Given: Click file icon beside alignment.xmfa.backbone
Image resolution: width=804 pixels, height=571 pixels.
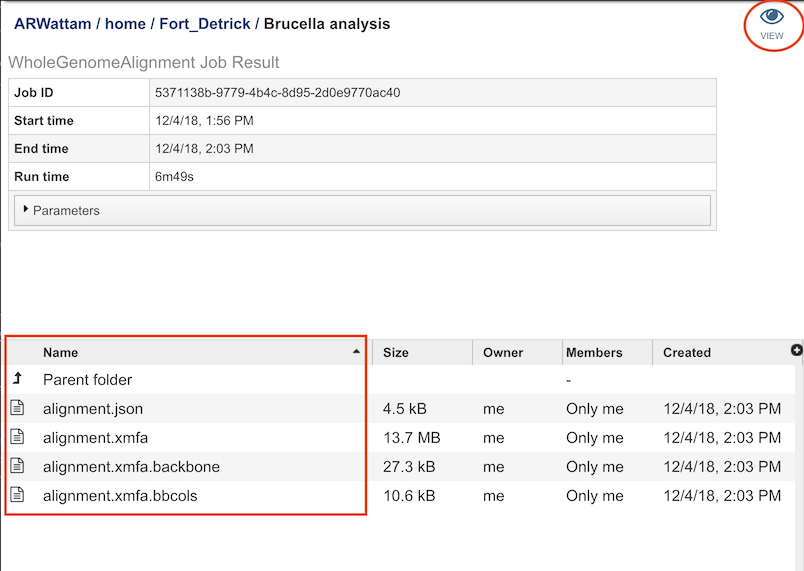Looking at the screenshot, I should (x=17, y=465).
